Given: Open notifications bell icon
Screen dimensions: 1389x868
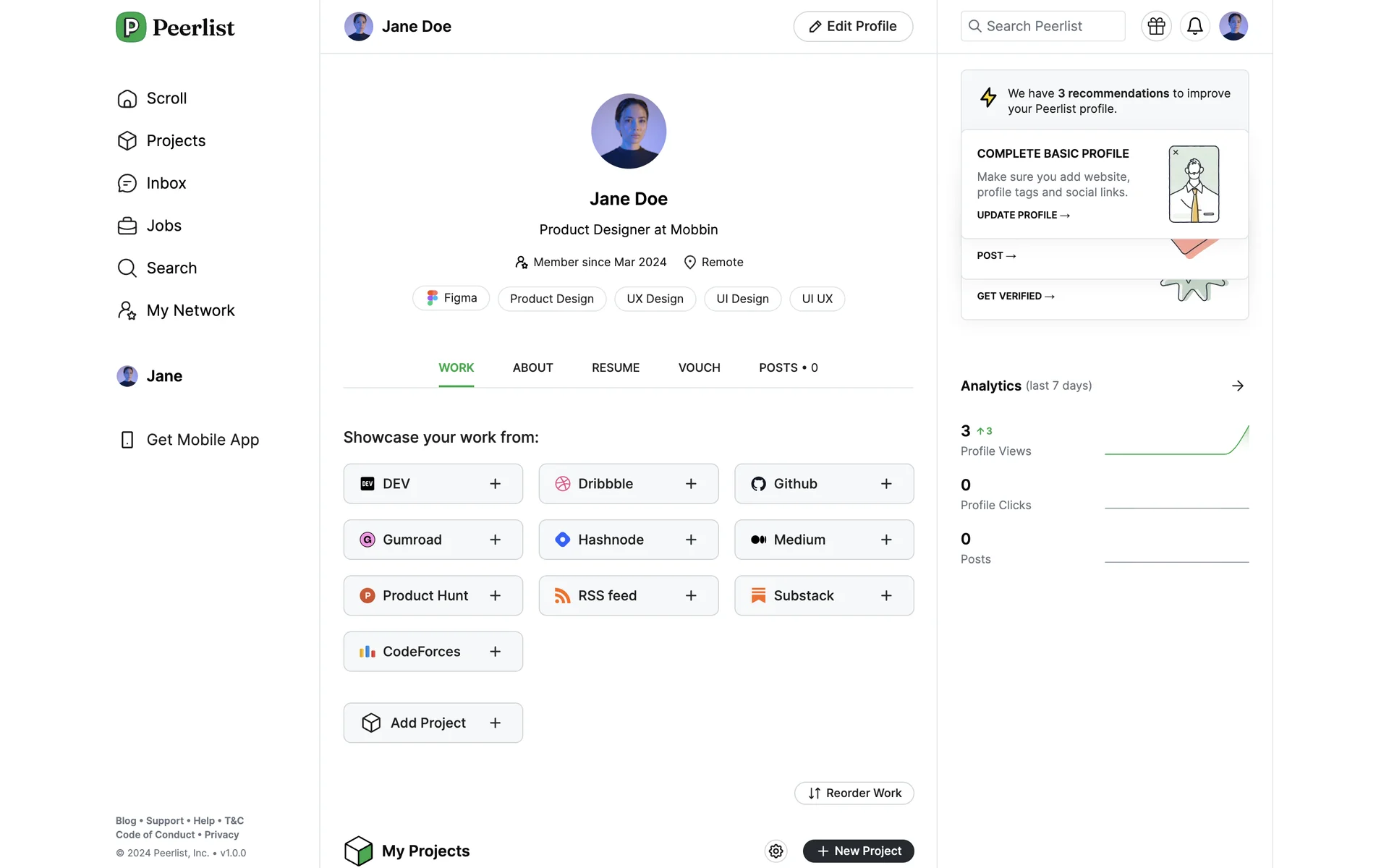Looking at the screenshot, I should (1194, 26).
